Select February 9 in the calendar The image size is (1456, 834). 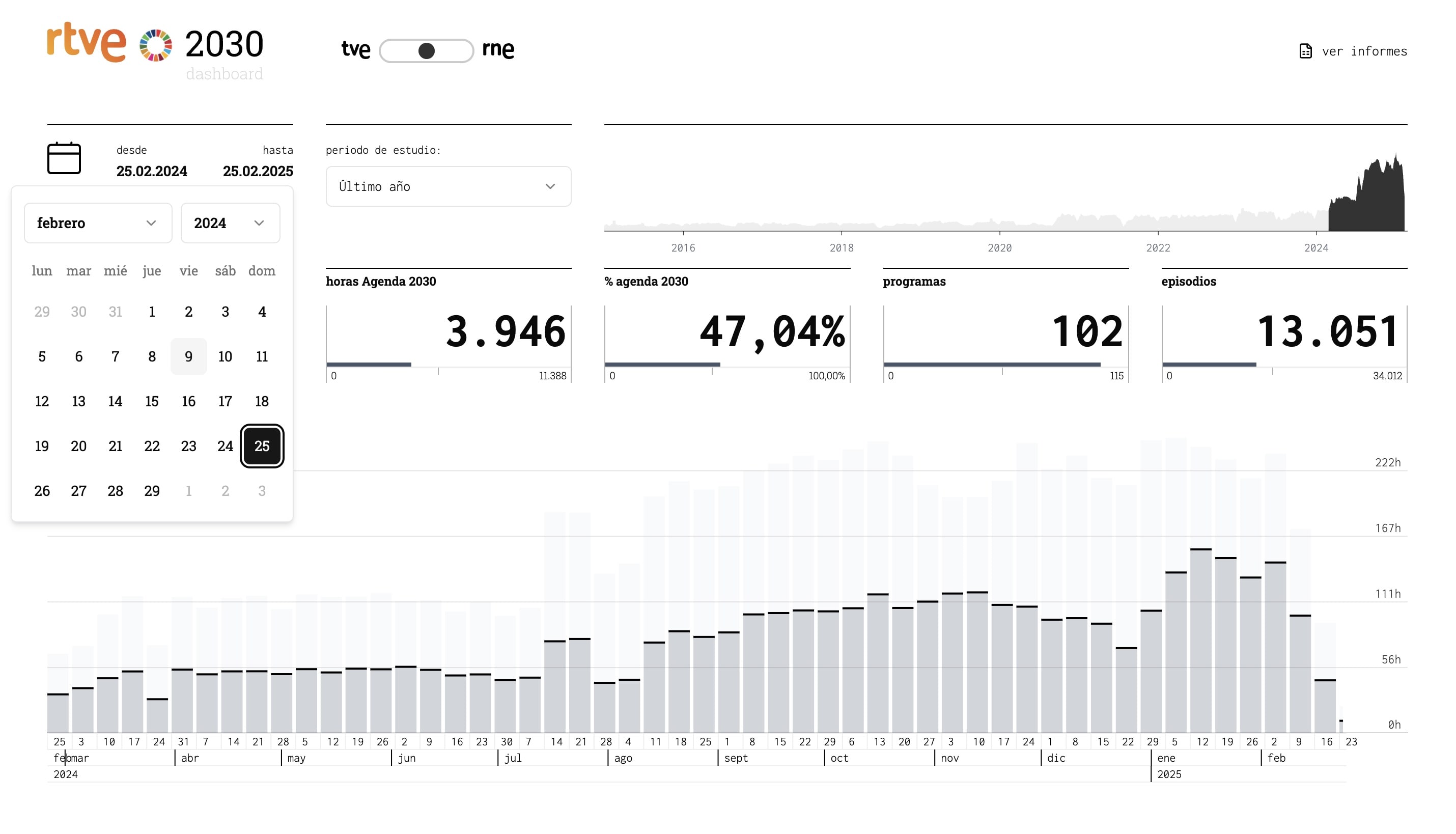(x=188, y=356)
